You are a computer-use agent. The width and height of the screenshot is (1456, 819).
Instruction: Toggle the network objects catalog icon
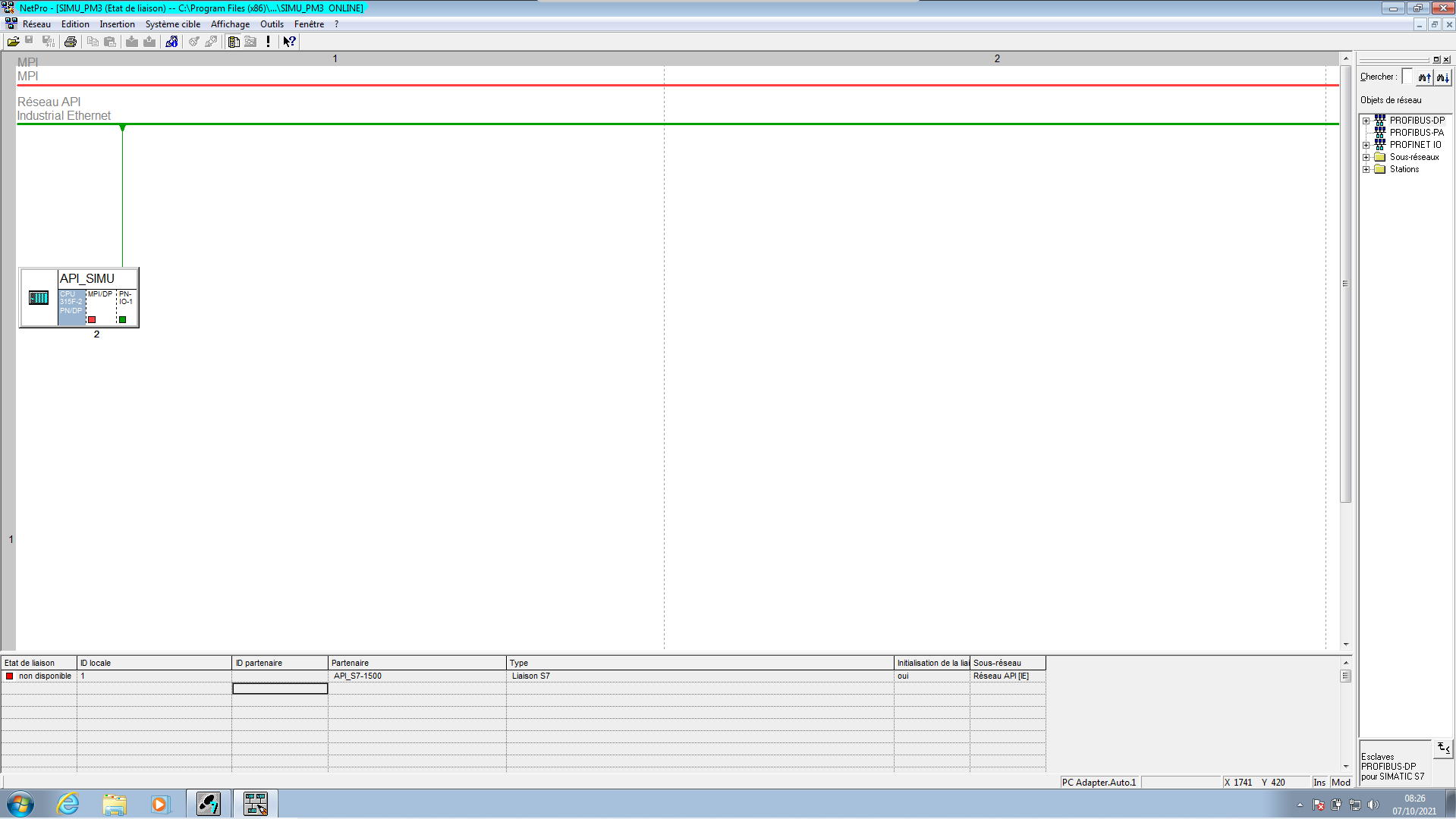point(234,42)
